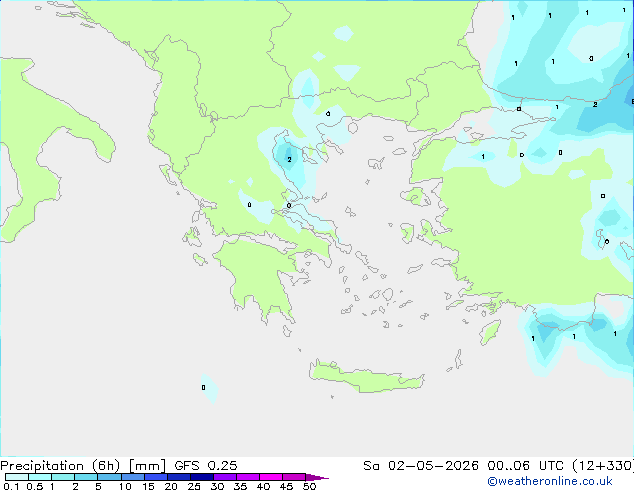
Task: Click the '45' legend scale value
Action: point(286,486)
